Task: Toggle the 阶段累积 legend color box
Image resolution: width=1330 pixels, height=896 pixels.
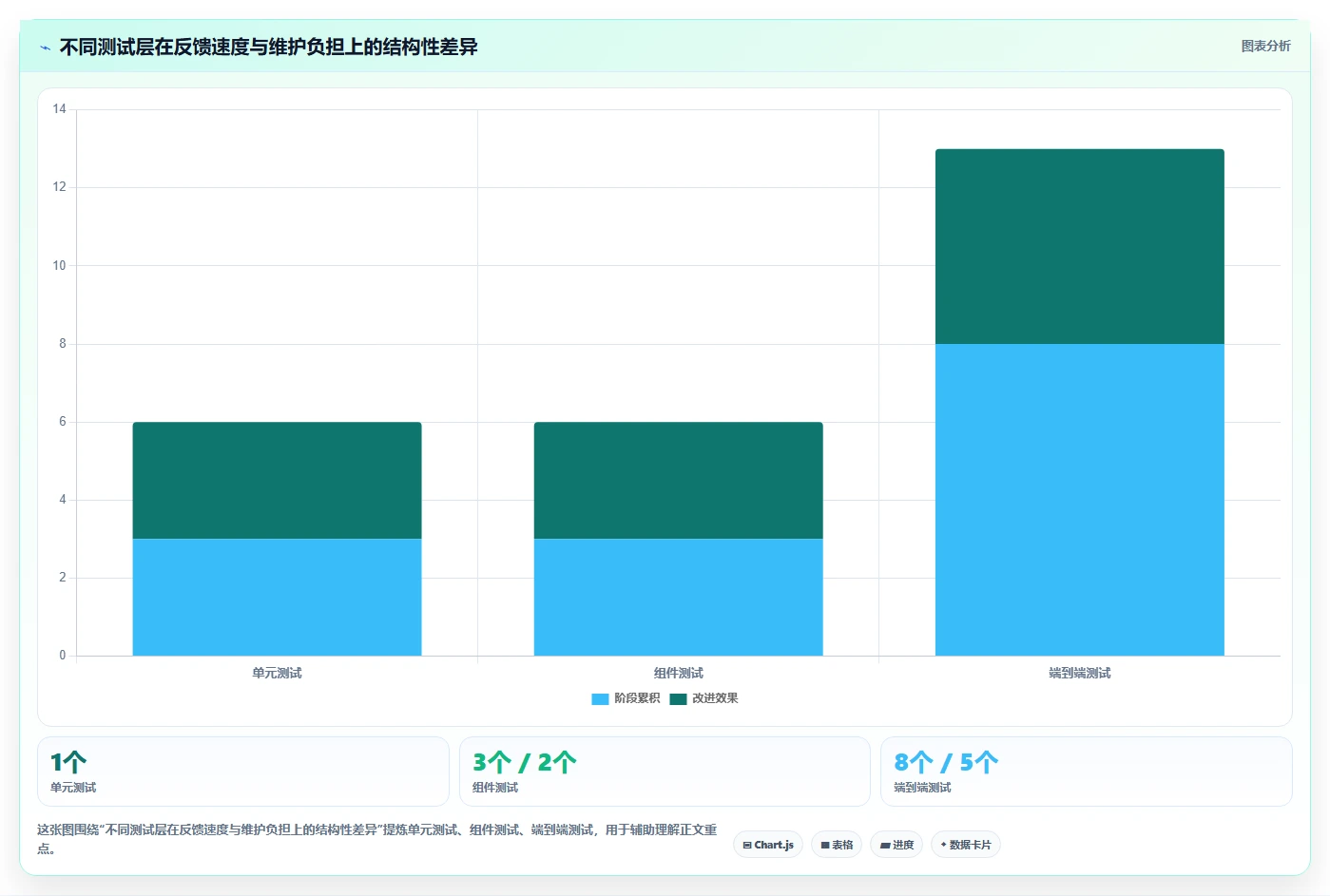Action: (x=600, y=699)
